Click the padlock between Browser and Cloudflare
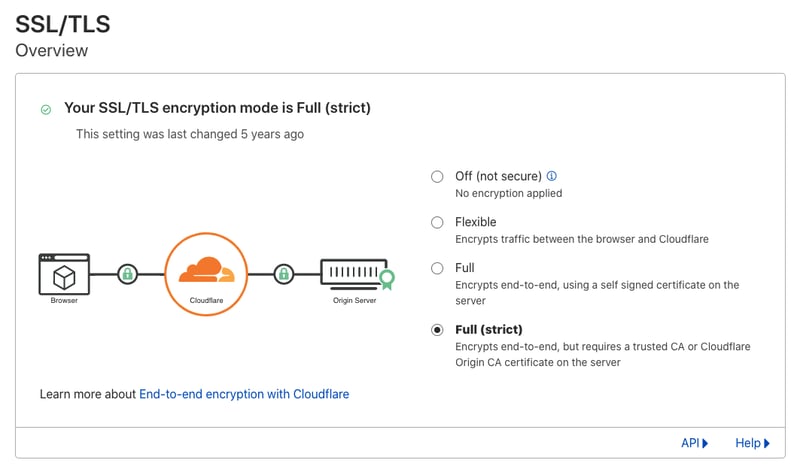The height and width of the screenshot is (469, 800). coord(127,273)
